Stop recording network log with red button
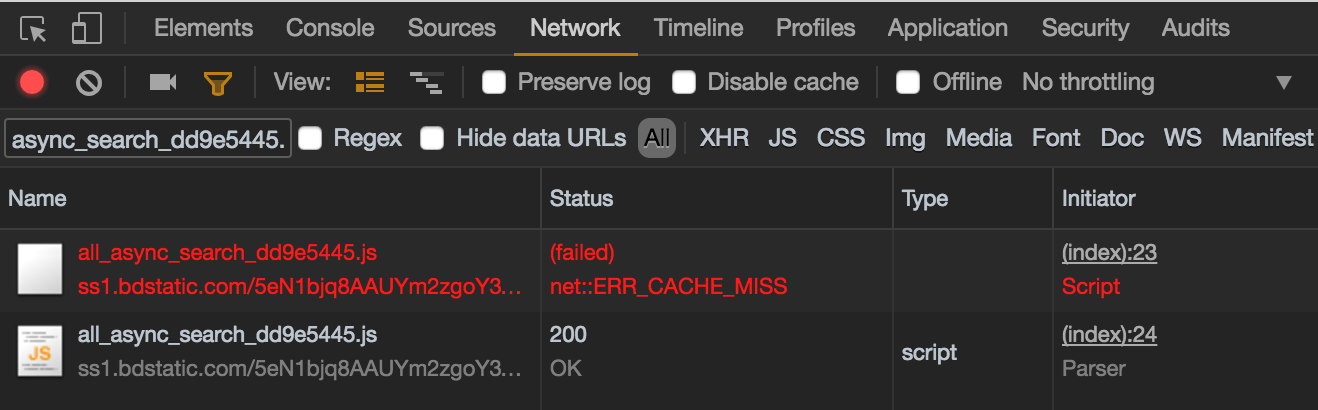The image size is (1318, 410). point(32,82)
